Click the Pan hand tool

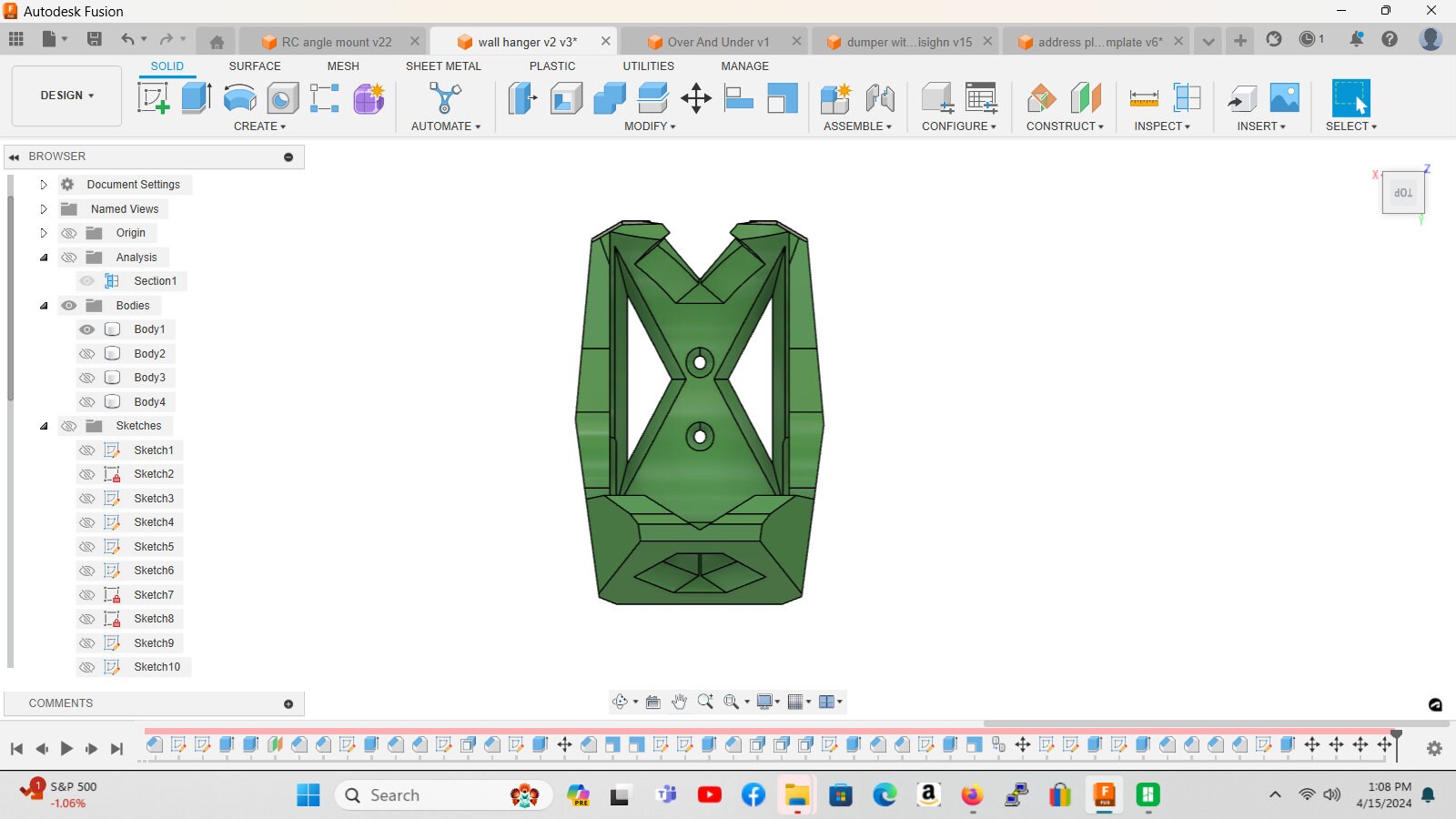click(679, 702)
